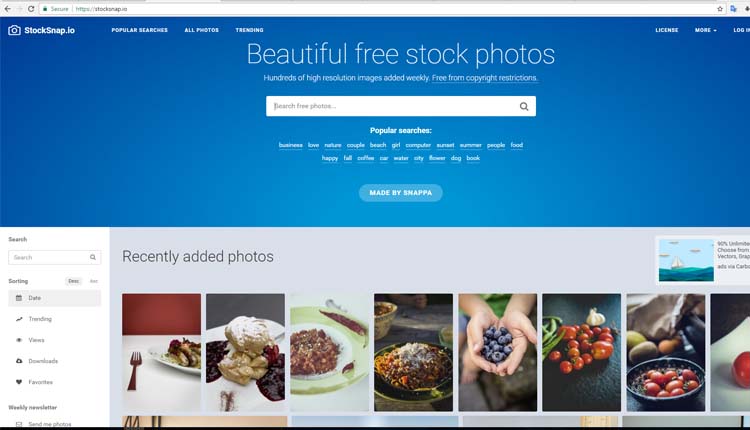
Task: Bookmark the page using the star icon
Action: (720, 9)
